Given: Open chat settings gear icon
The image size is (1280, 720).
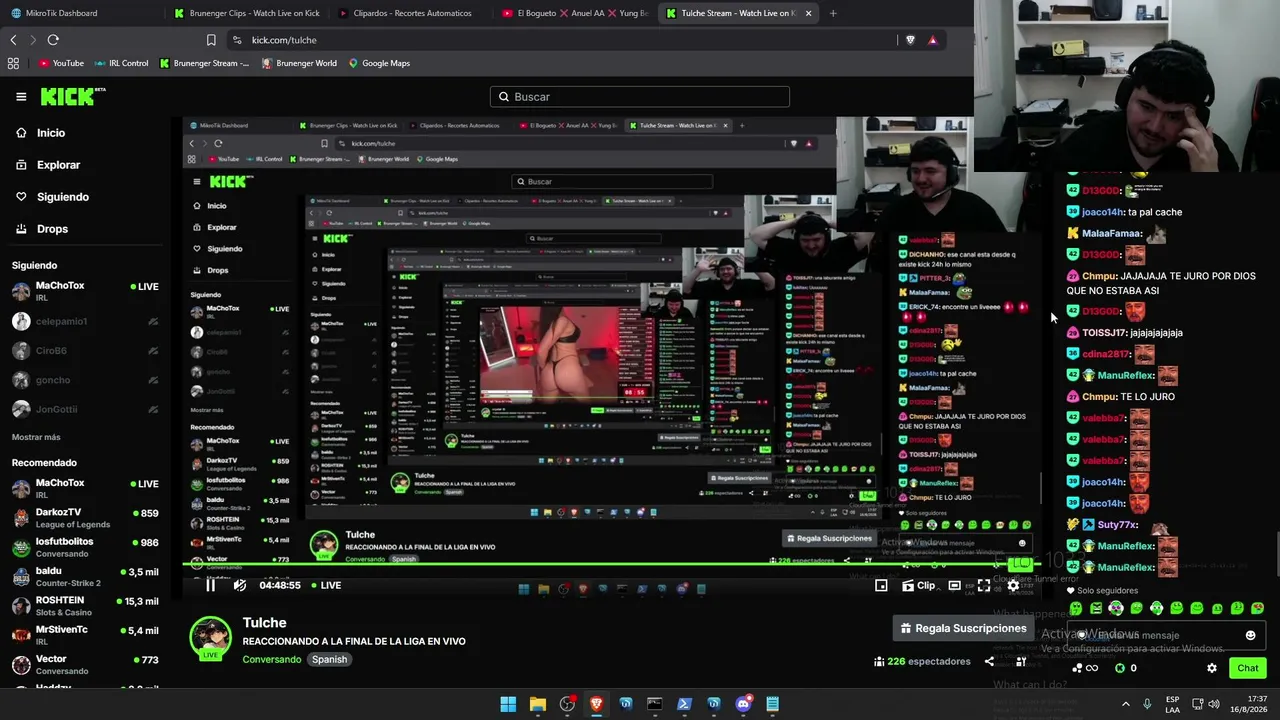Looking at the screenshot, I should [x=1212, y=668].
